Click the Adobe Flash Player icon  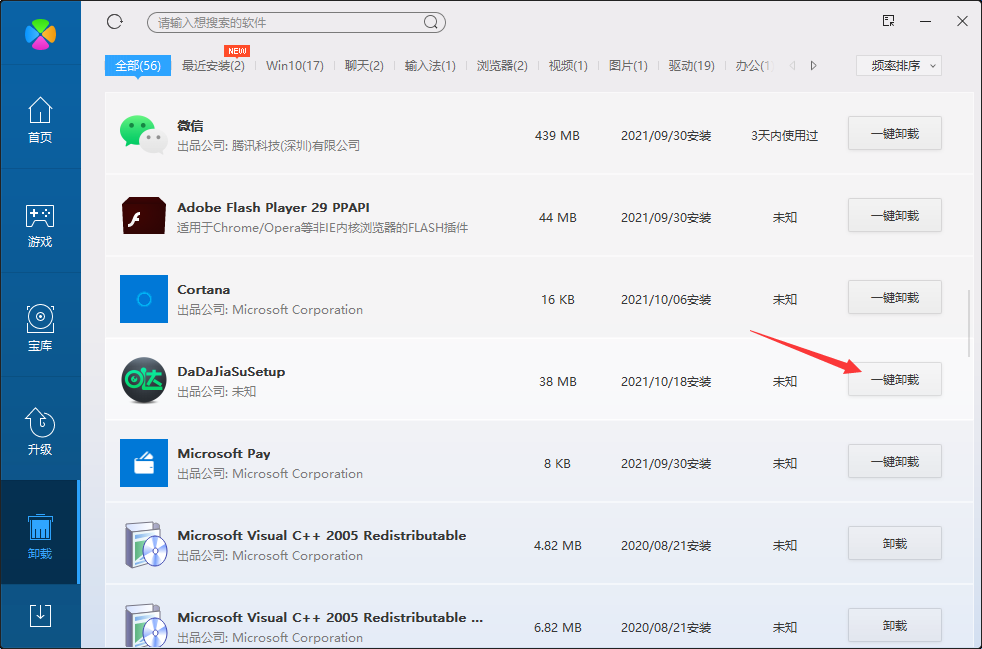pyautogui.click(x=143, y=215)
